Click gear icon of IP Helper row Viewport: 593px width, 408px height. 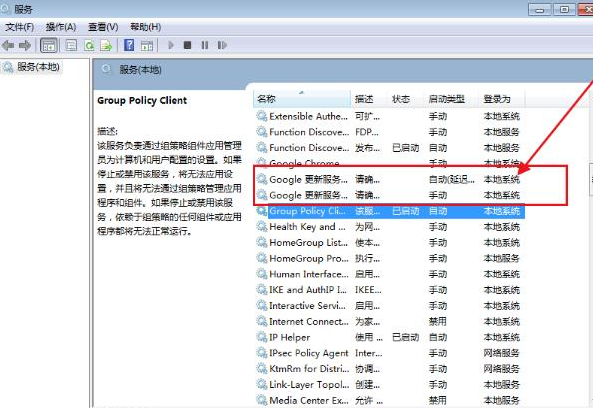point(261,337)
